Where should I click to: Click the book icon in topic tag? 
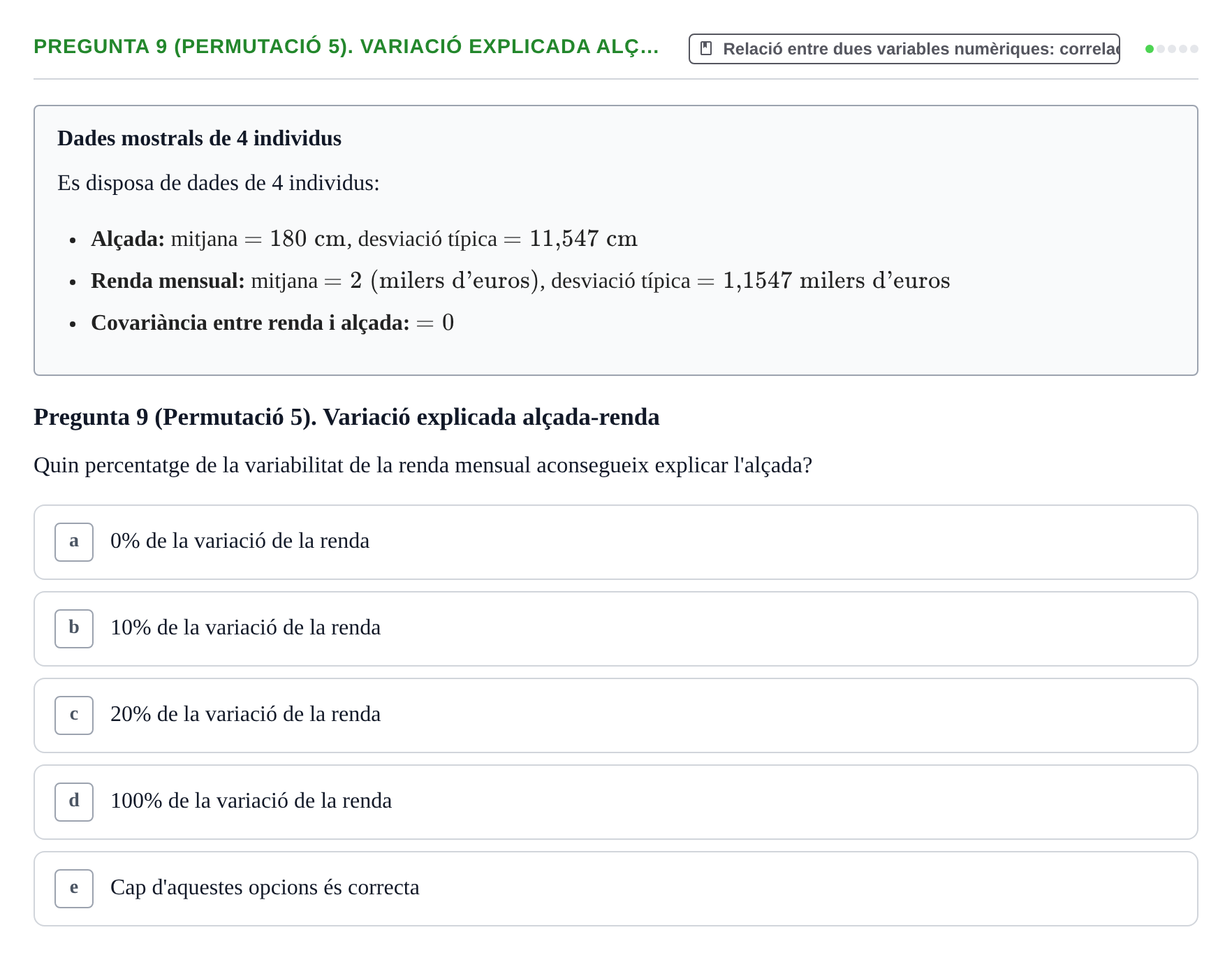pyautogui.click(x=706, y=49)
